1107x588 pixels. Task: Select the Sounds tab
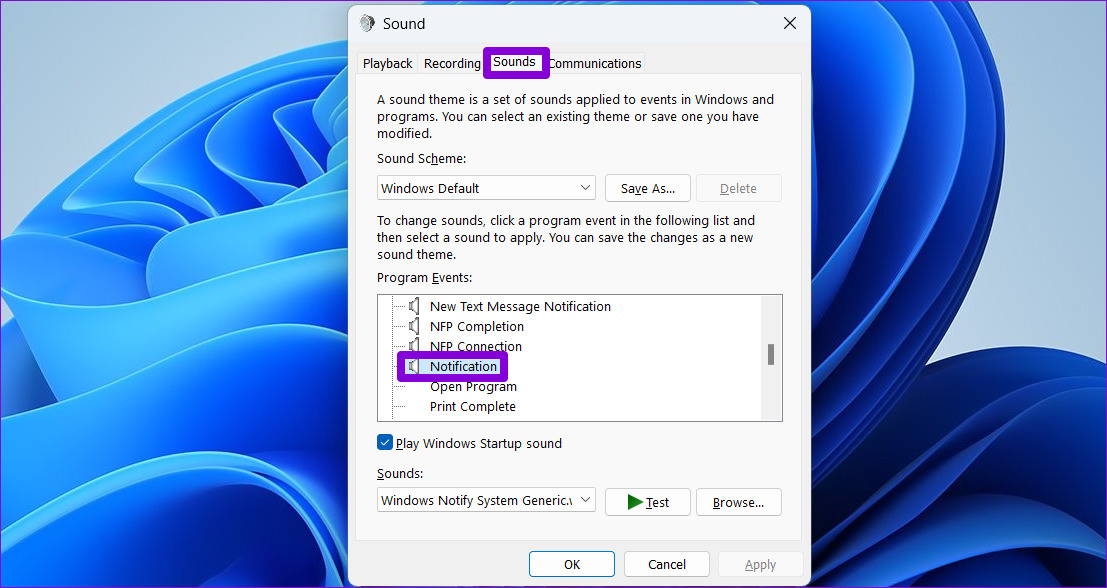514,61
